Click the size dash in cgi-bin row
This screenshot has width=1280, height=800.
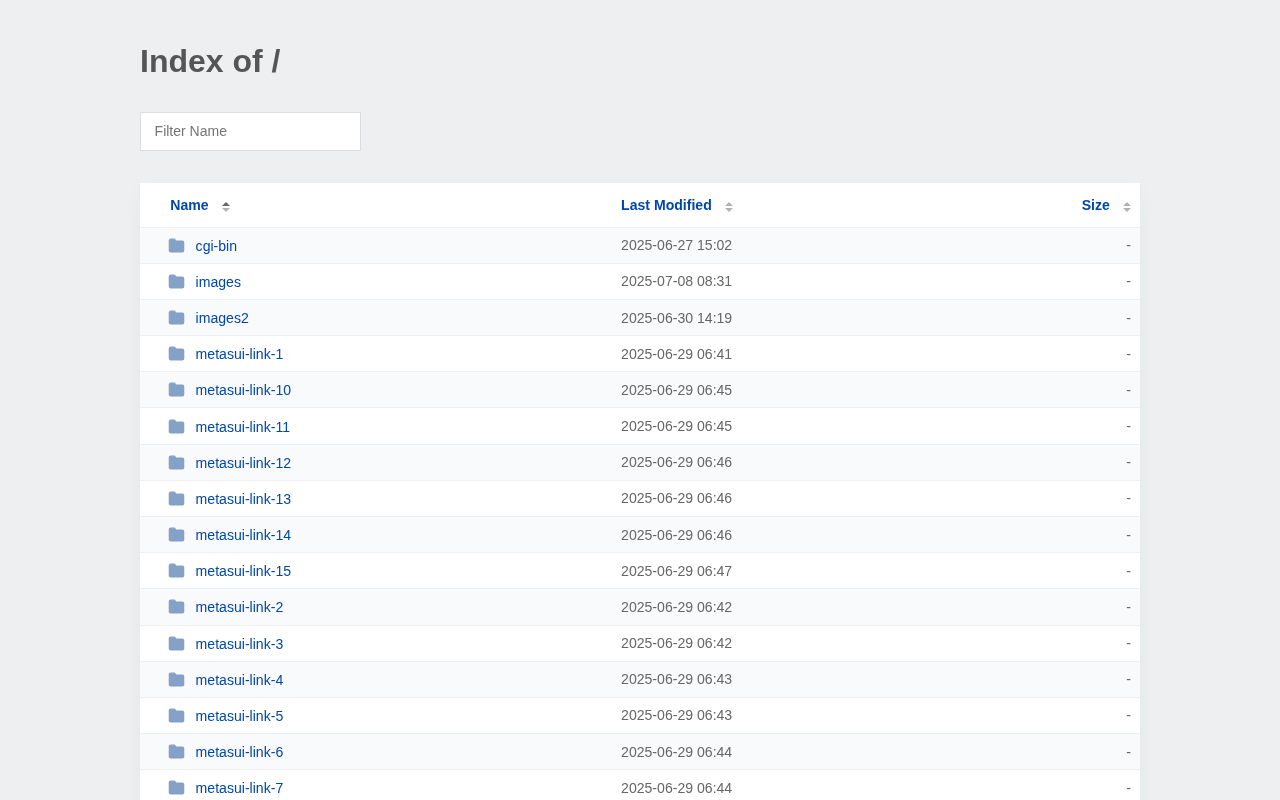(1128, 245)
